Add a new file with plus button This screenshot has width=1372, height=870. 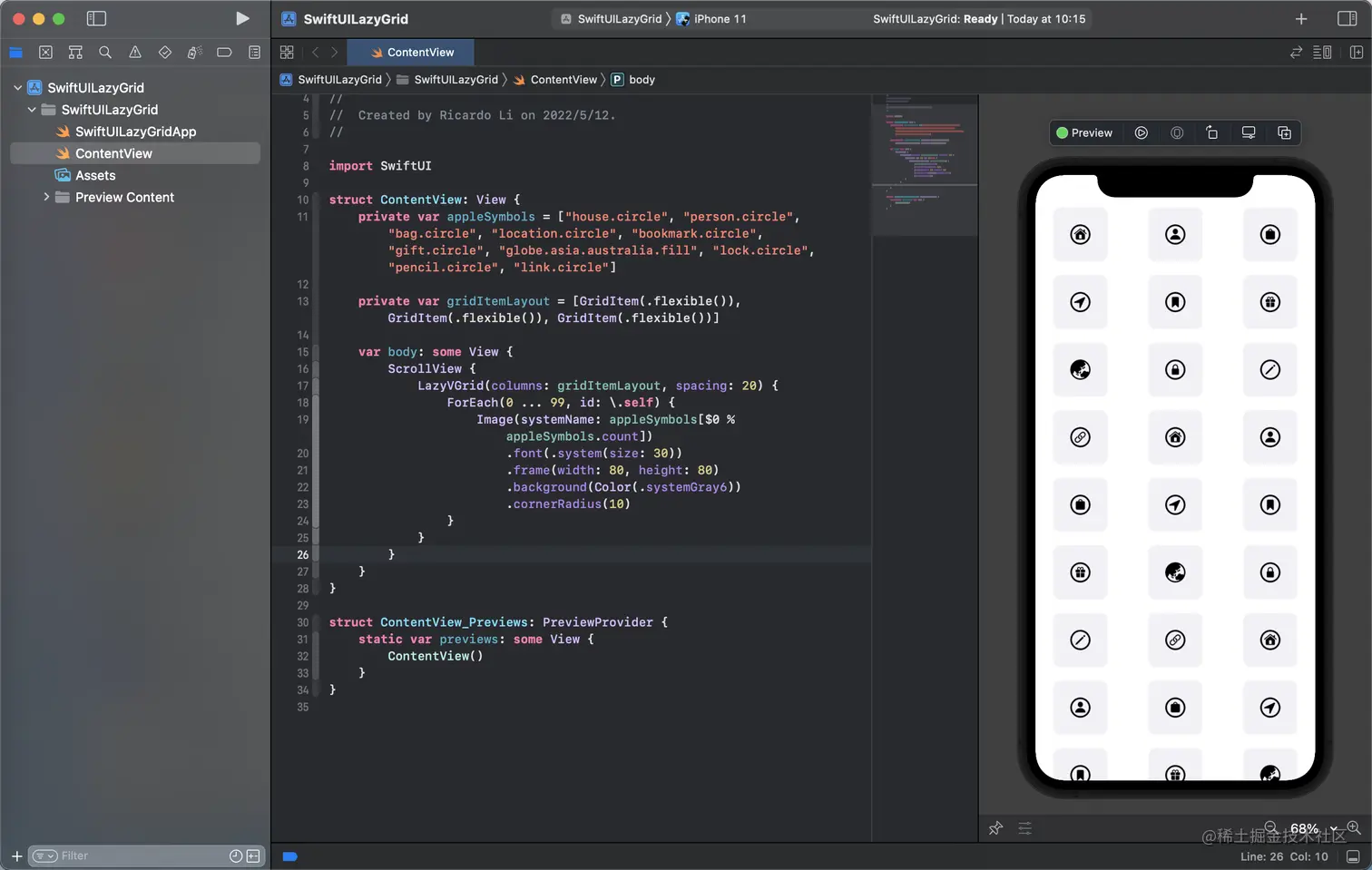click(x=16, y=855)
